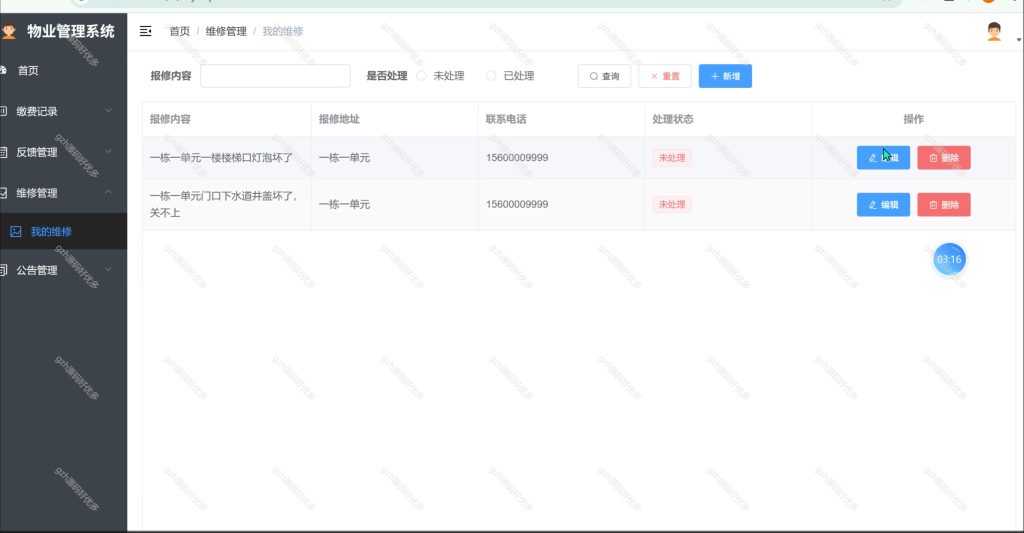Open 维修管理 breadcrumb item

pos(226,31)
